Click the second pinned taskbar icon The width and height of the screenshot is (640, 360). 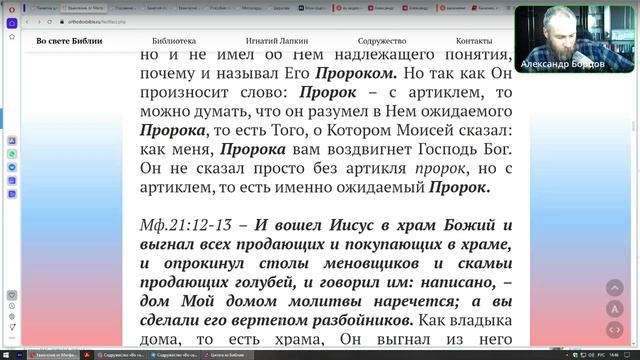coord(20,355)
